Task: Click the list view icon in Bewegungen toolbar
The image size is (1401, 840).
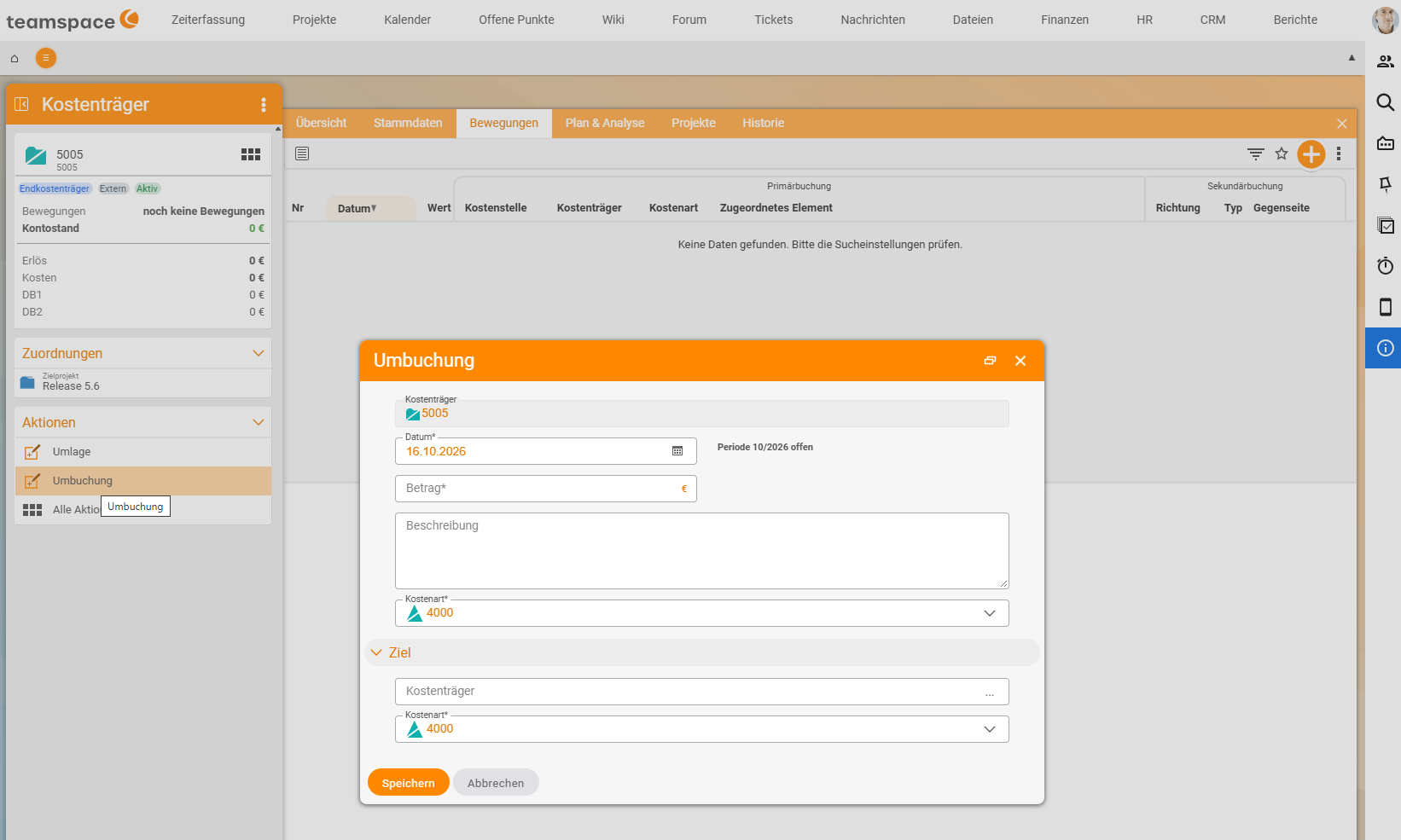Action: pyautogui.click(x=302, y=154)
